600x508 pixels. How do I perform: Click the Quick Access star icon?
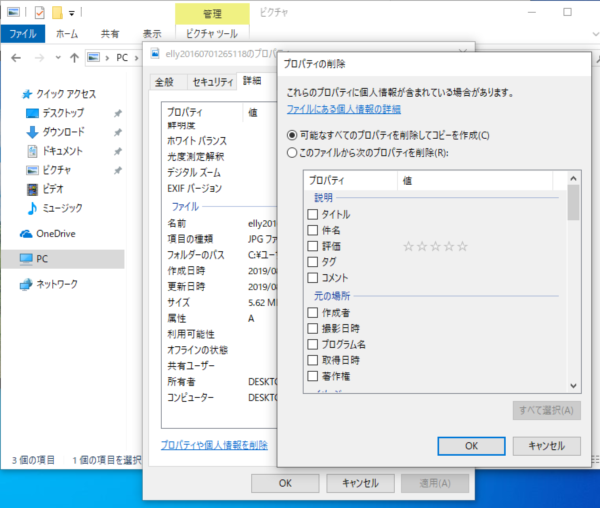point(27,93)
